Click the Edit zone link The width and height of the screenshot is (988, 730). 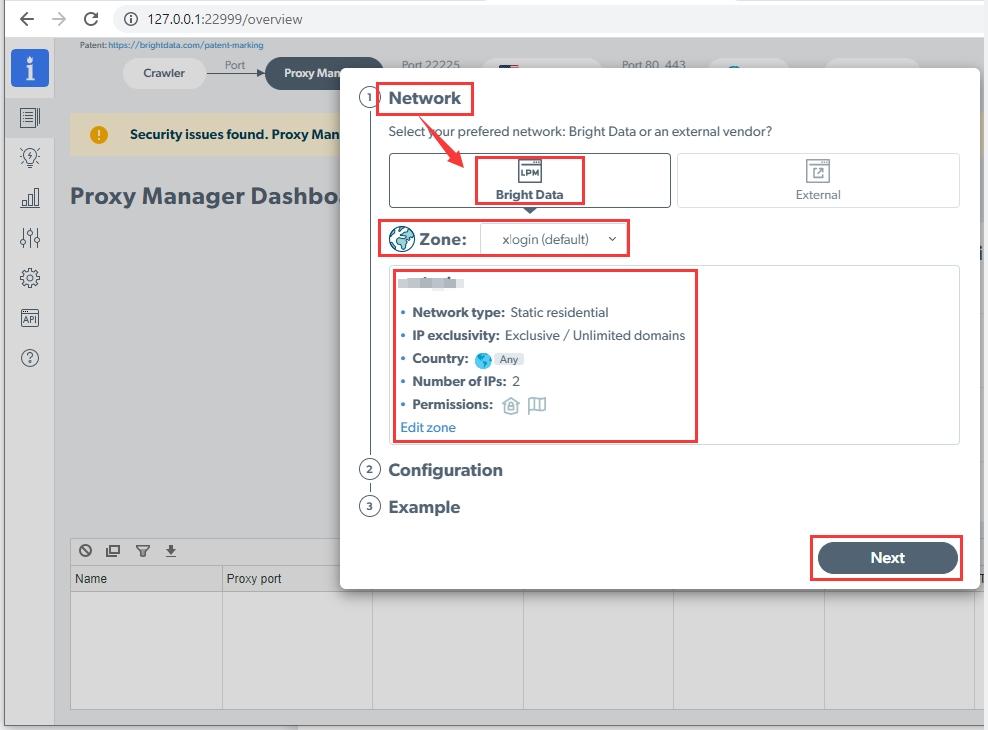[x=428, y=427]
